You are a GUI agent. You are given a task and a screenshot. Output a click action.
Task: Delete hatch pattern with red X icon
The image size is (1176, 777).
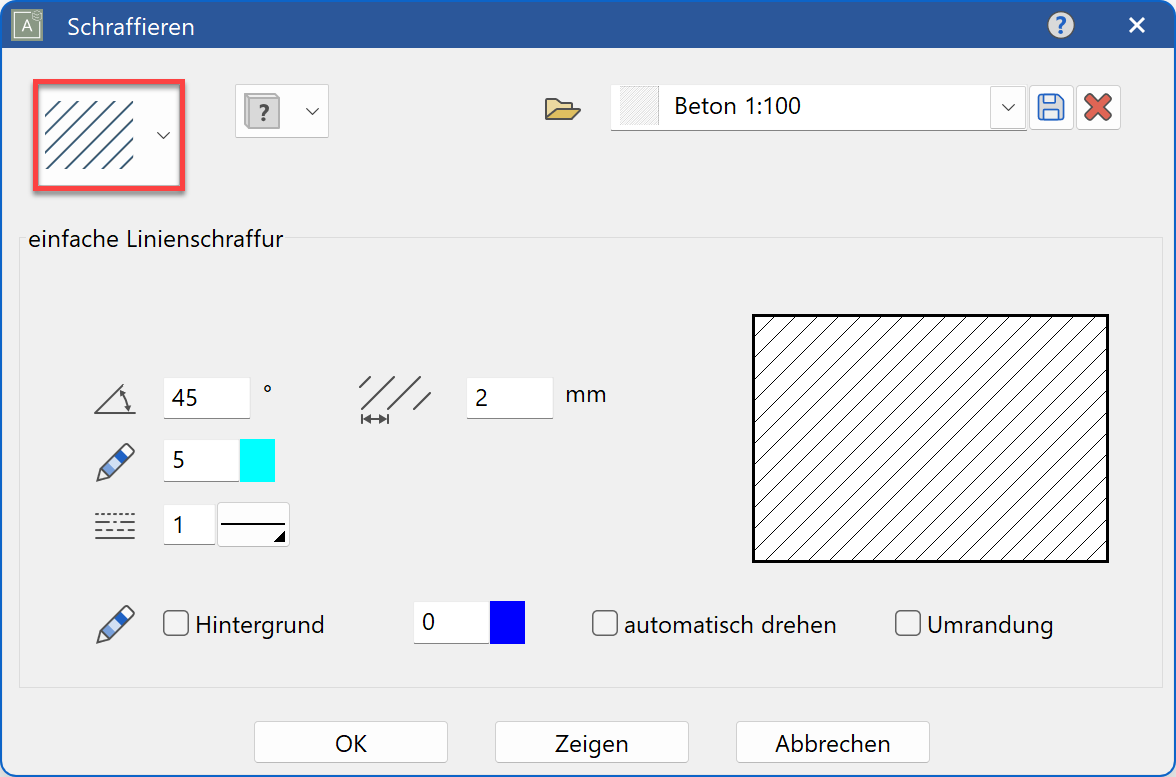tap(1098, 107)
